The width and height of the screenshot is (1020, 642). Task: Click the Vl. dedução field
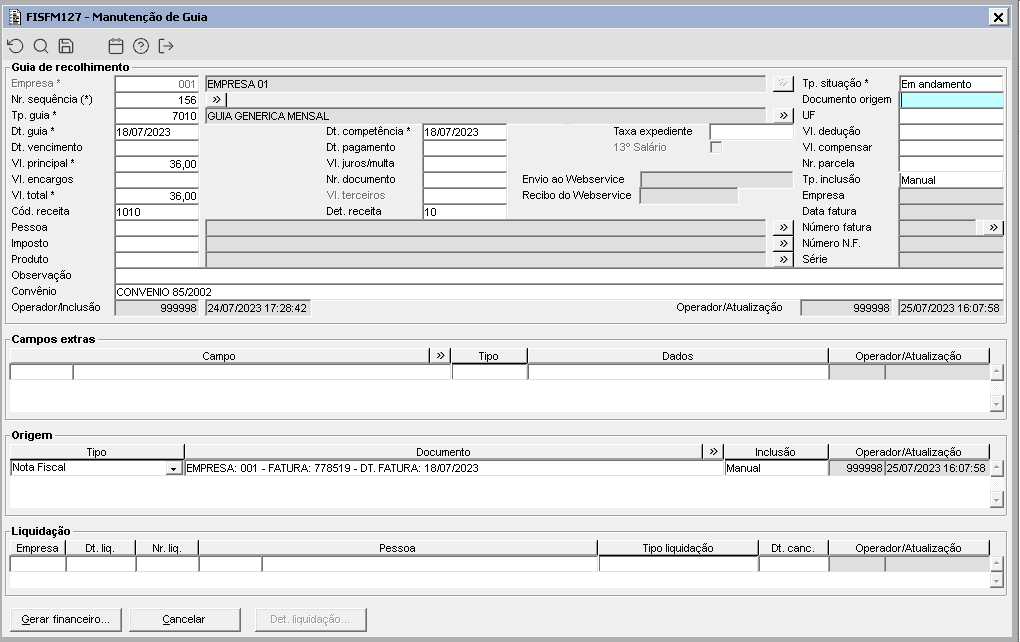951,132
